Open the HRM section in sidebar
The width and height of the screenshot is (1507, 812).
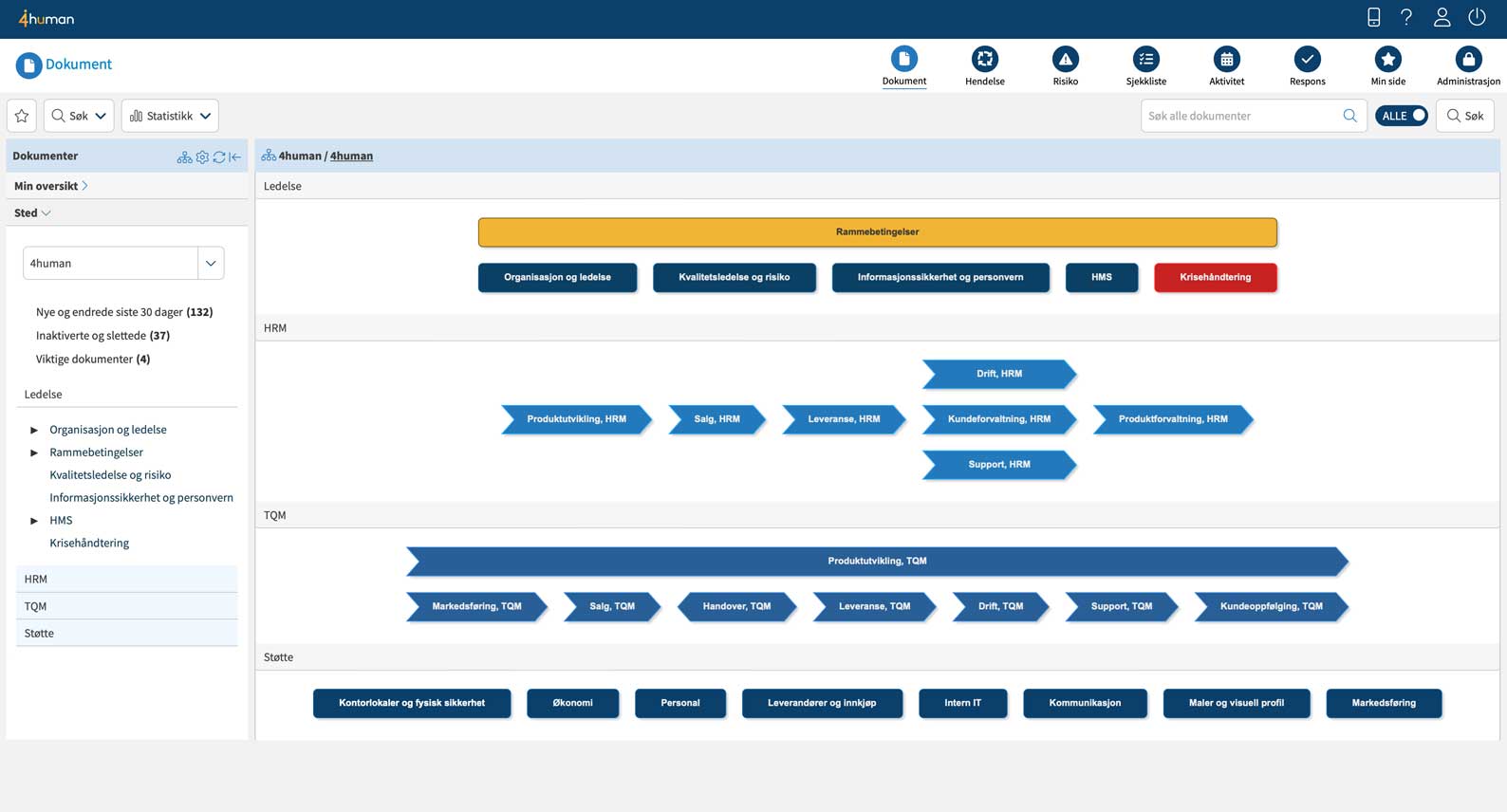click(x=127, y=579)
